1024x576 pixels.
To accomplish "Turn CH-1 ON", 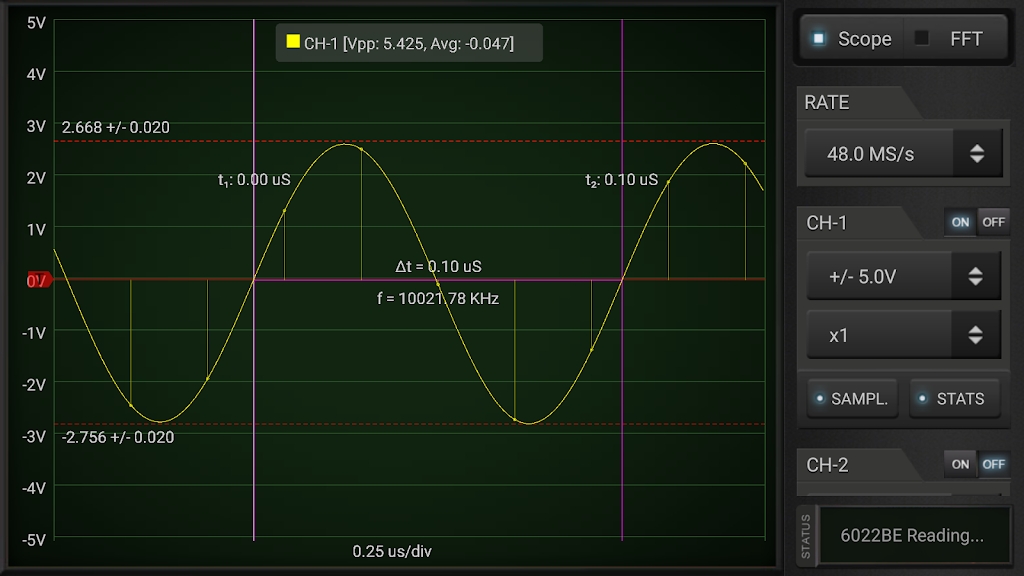I will click(960, 222).
